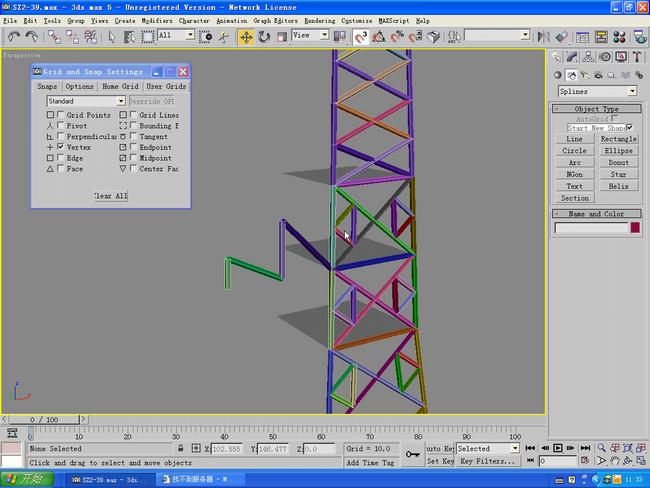Click the 0 / 100 time slider

(x=44, y=420)
